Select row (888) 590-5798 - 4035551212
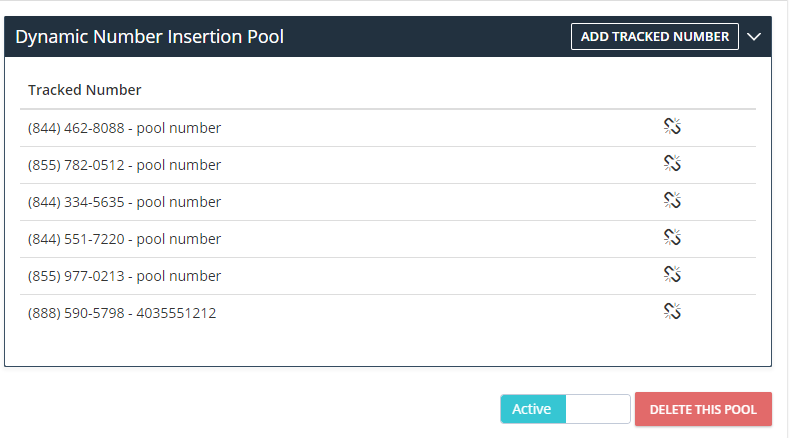Screen dimensions: 790x438 point(388,313)
